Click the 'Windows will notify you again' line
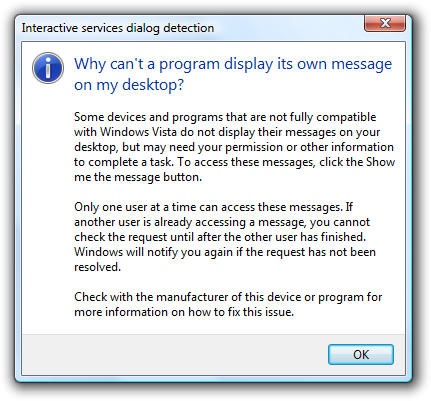This screenshot has width=431, height=401. point(225,252)
